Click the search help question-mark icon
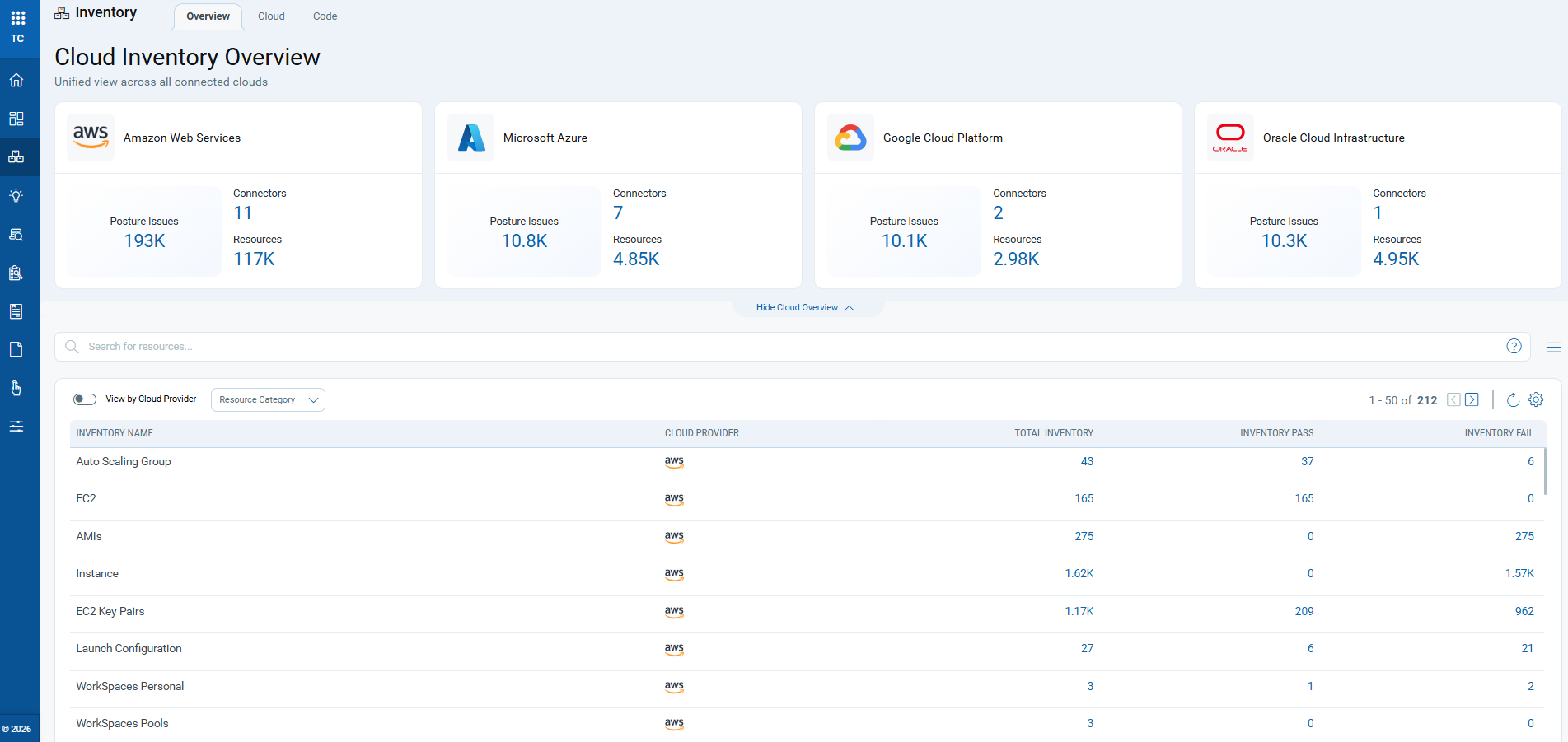 coord(1514,347)
